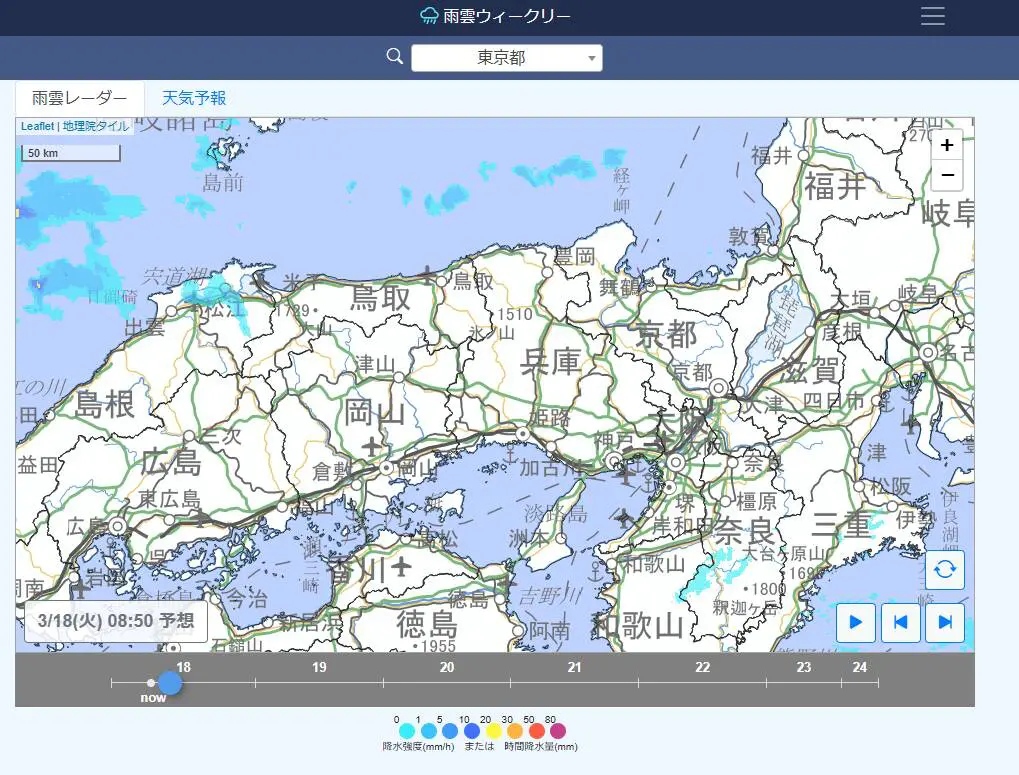This screenshot has width=1019, height=775.
Task: Jump to day 22 on timeline
Action: click(x=703, y=667)
